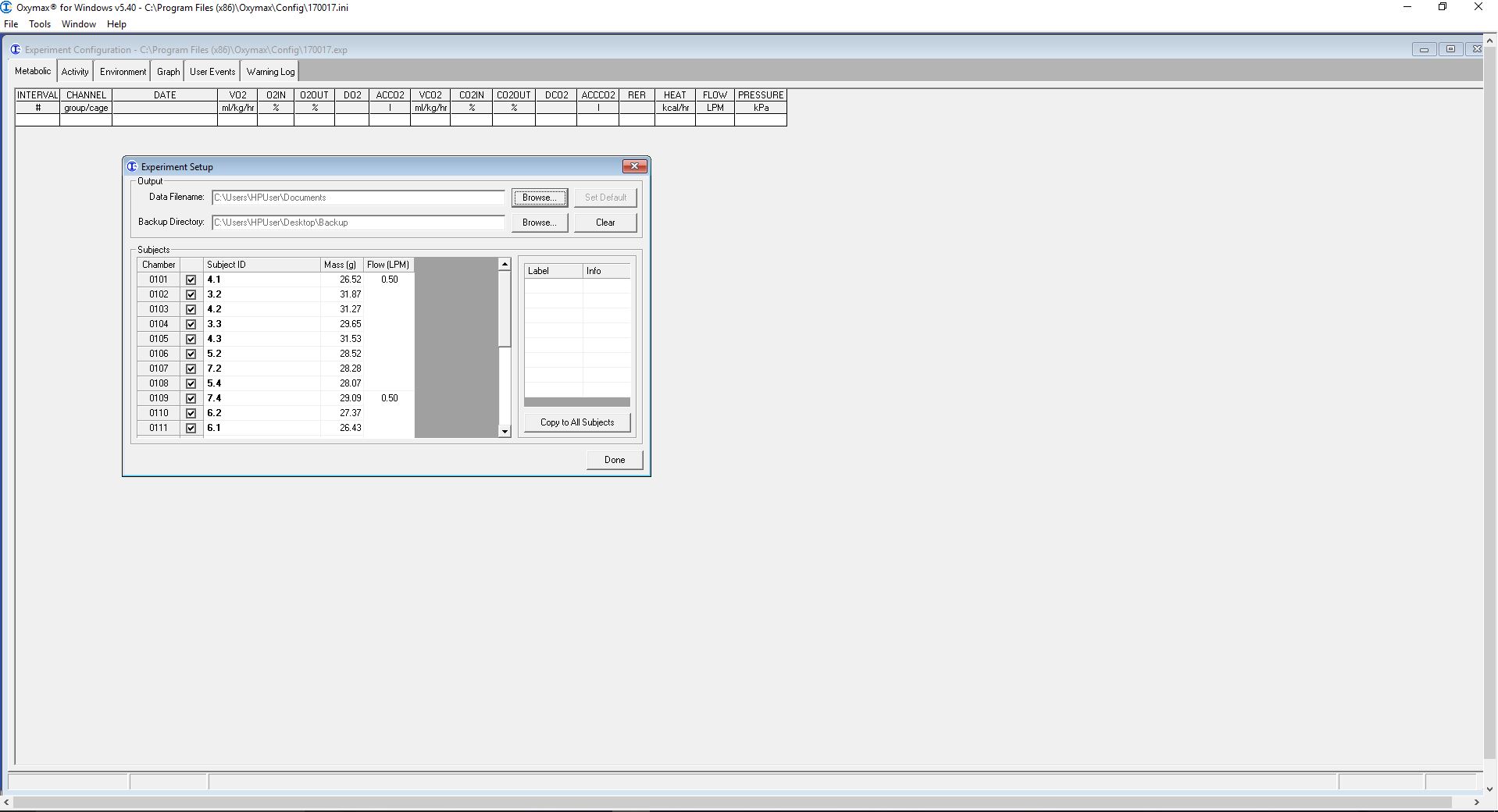The image size is (1498, 812).
Task: Clear the Backup Directory
Action: tap(605, 223)
